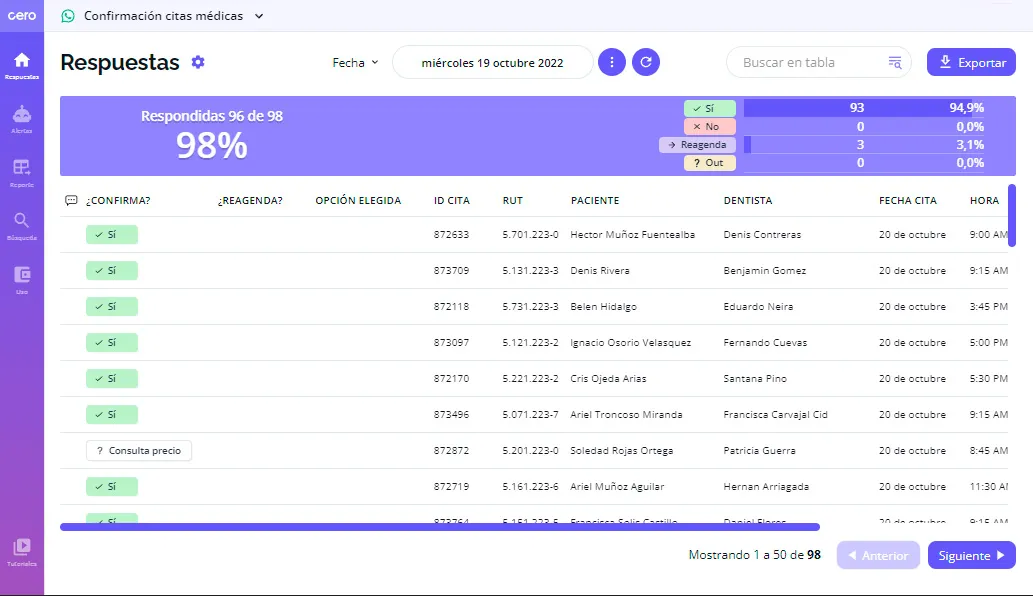The width and height of the screenshot is (1033, 596).
Task: Filter by the Sí summary tag
Action: click(x=710, y=108)
